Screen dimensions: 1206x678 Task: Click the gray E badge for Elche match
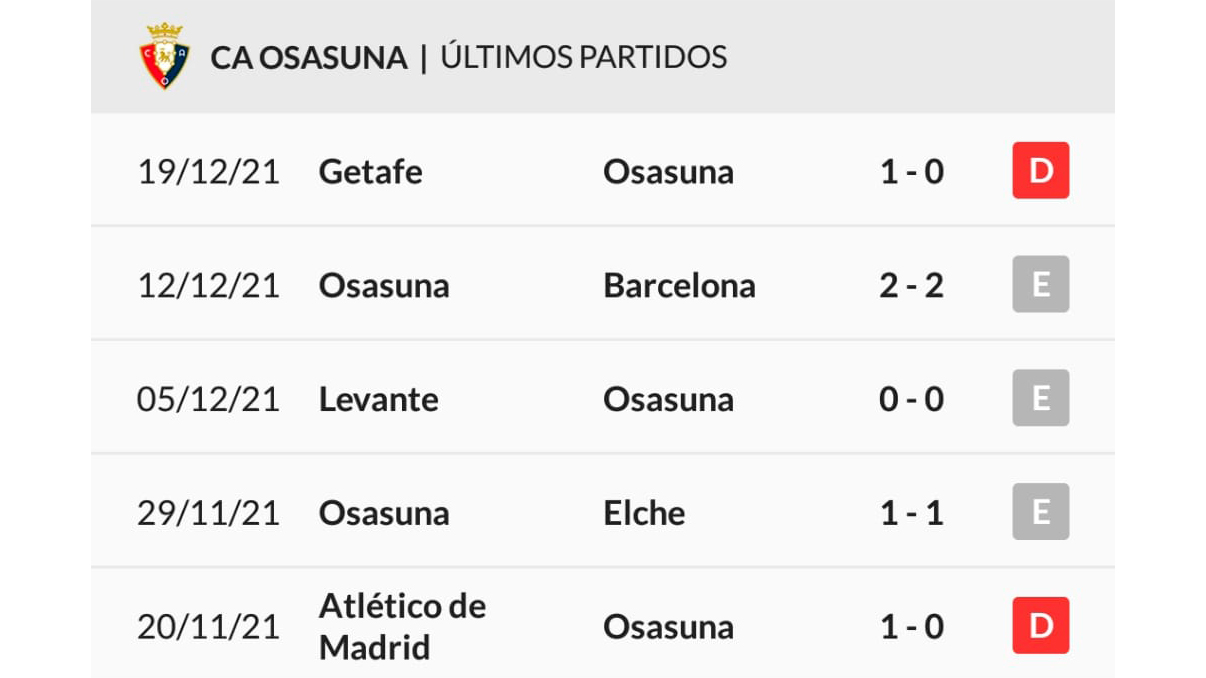[x=1041, y=512]
